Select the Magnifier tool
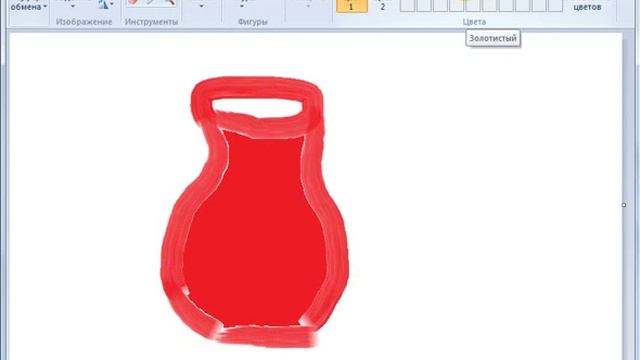The image size is (640, 360). [170, 2]
